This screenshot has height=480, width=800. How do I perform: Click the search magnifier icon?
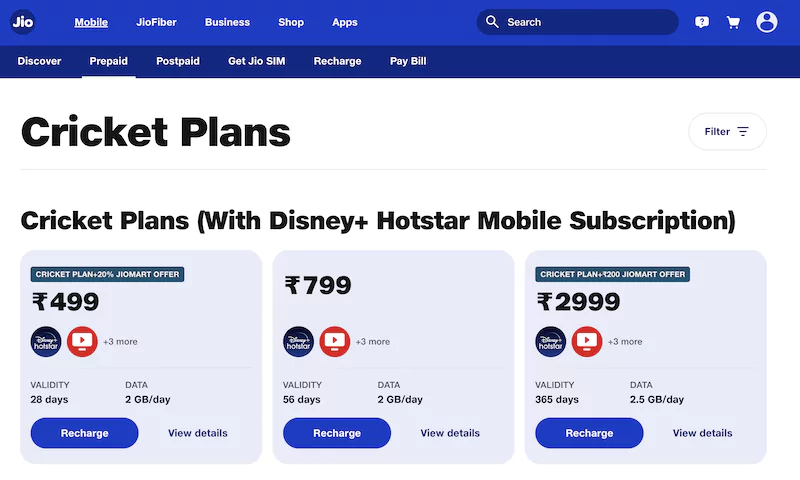[492, 22]
